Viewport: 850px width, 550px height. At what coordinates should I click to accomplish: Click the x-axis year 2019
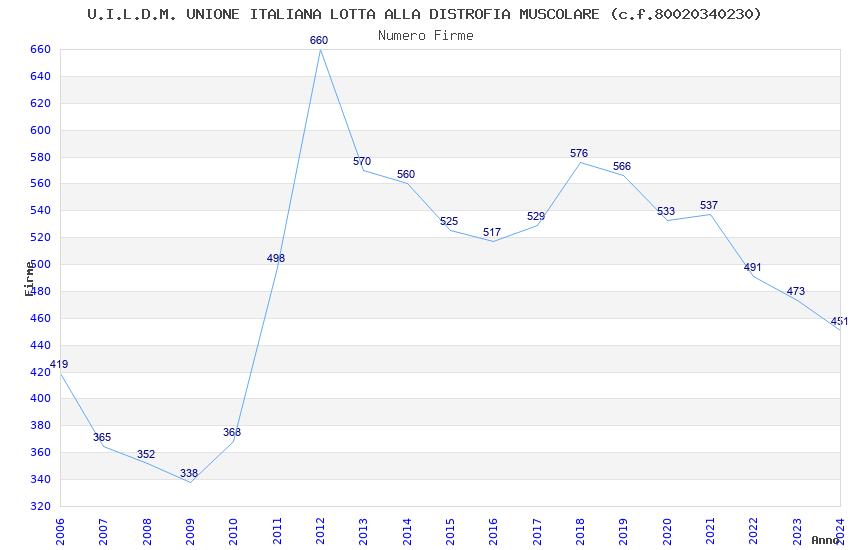[624, 532]
